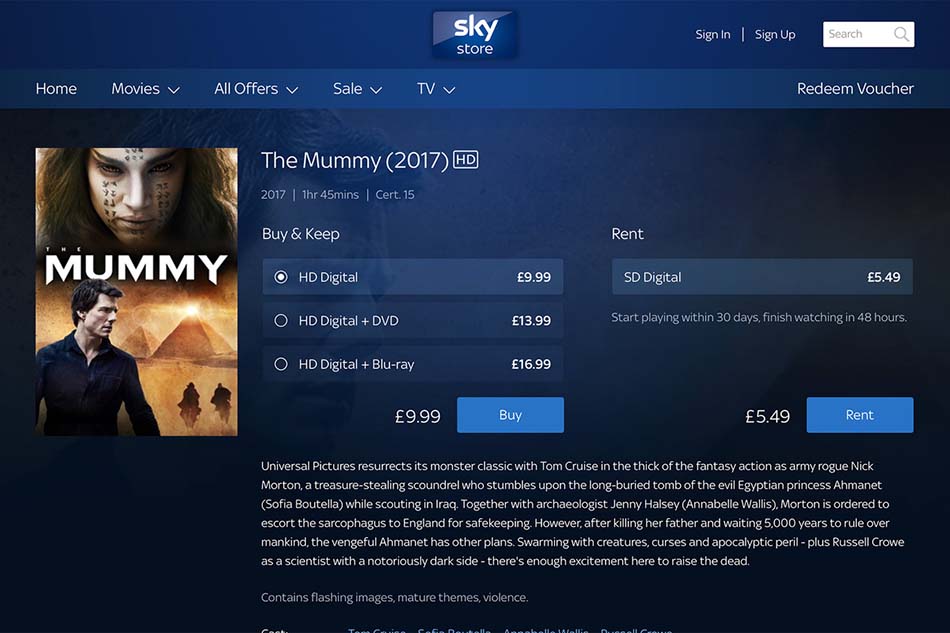The image size is (950, 633).
Task: Select the HD Digital radio option
Action: point(281,277)
